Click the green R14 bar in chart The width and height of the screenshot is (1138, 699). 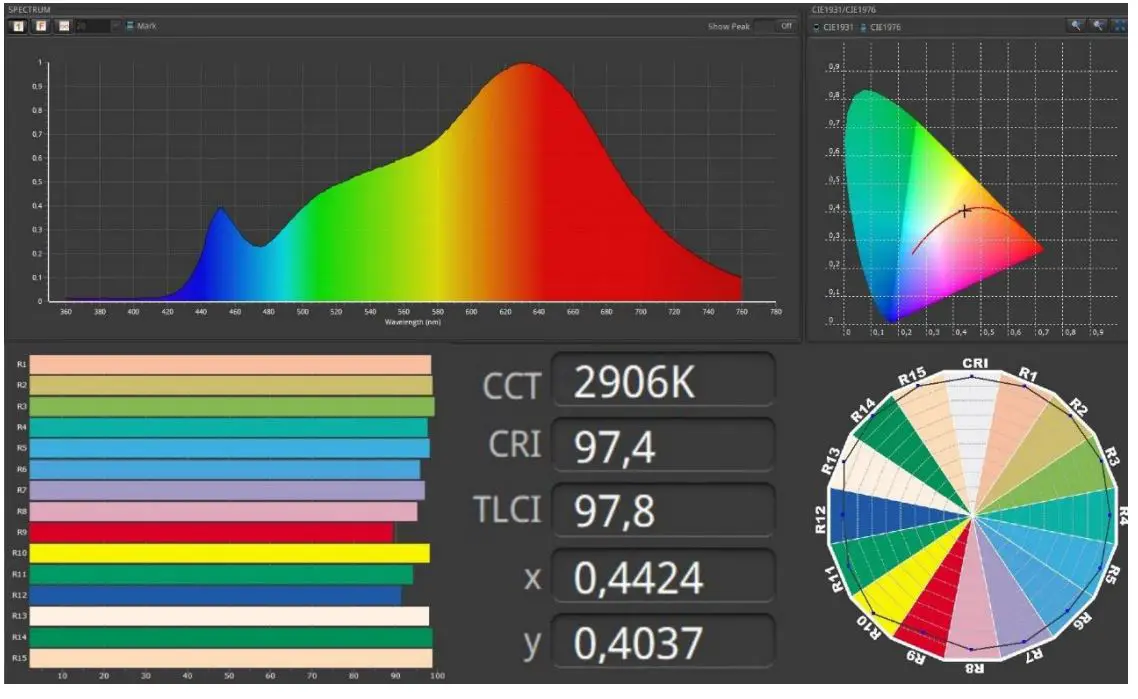pyautogui.click(x=231, y=637)
